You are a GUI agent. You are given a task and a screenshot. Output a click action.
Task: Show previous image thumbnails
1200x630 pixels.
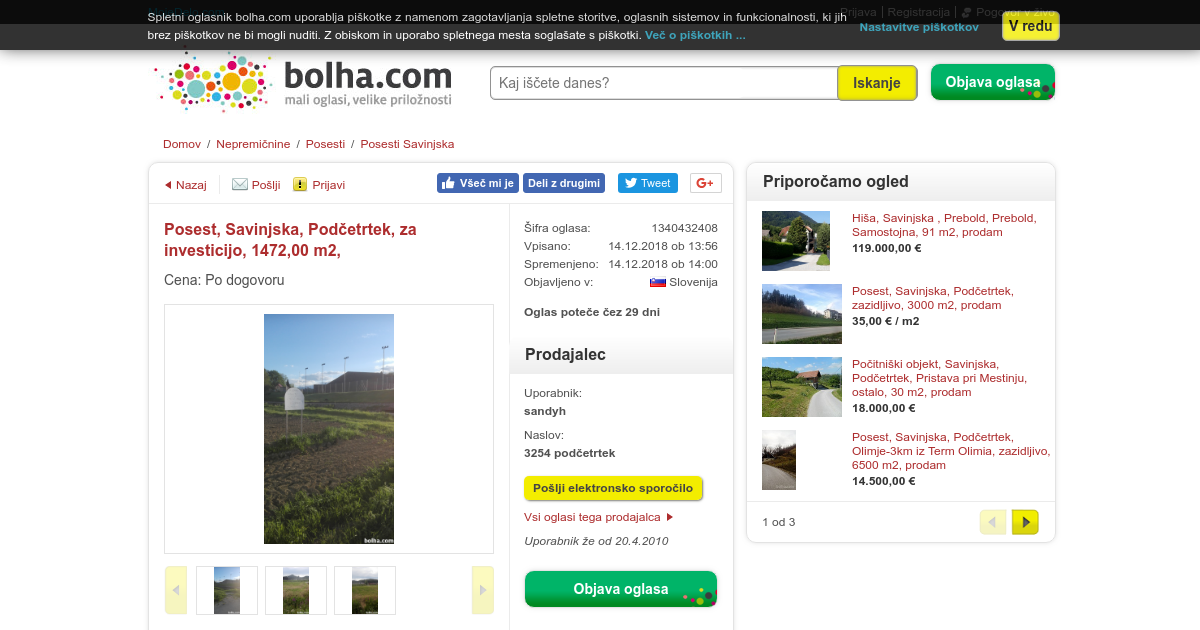pos(176,590)
